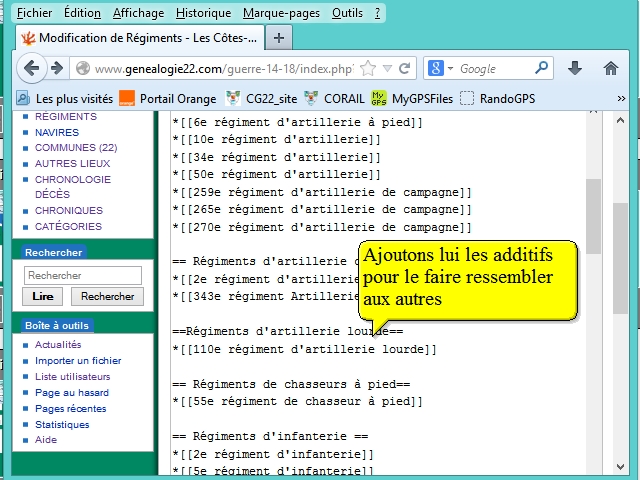
Task: Open the RandoGPS bookmark
Action: click(x=498, y=99)
